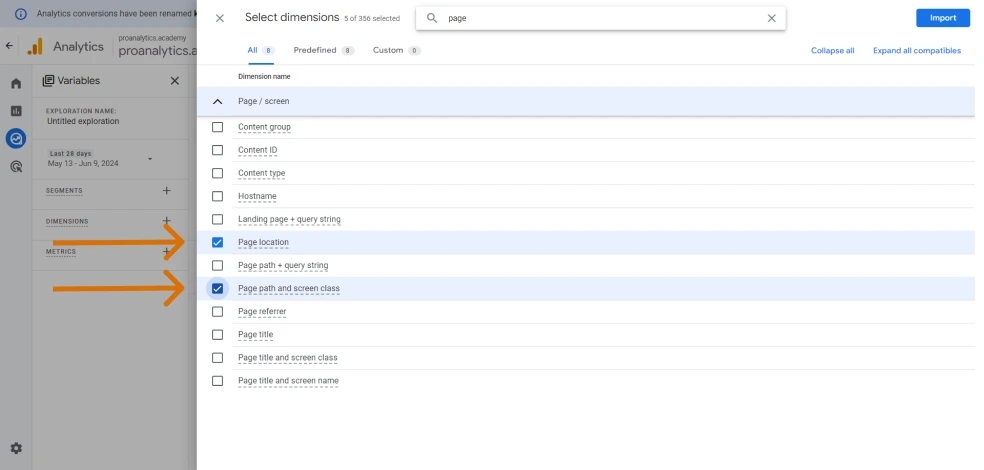Click the Page title dimension name

click(255, 334)
